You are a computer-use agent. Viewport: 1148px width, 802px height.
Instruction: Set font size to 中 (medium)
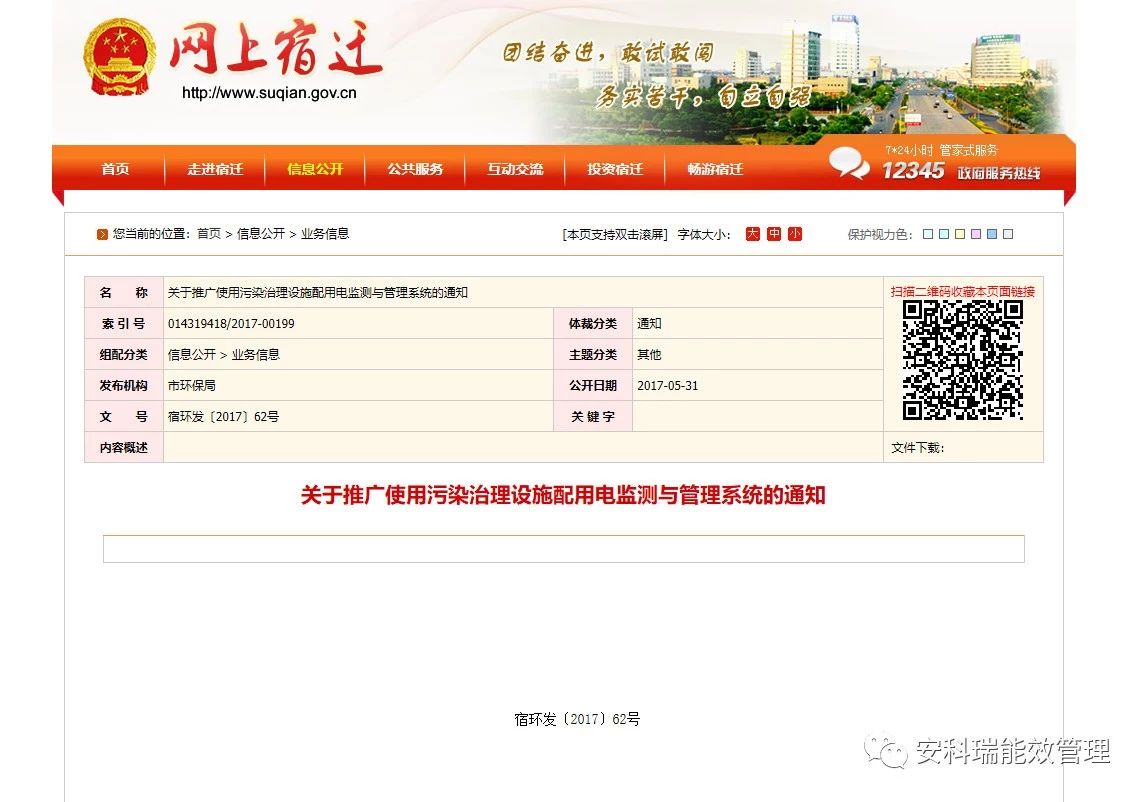coord(774,234)
